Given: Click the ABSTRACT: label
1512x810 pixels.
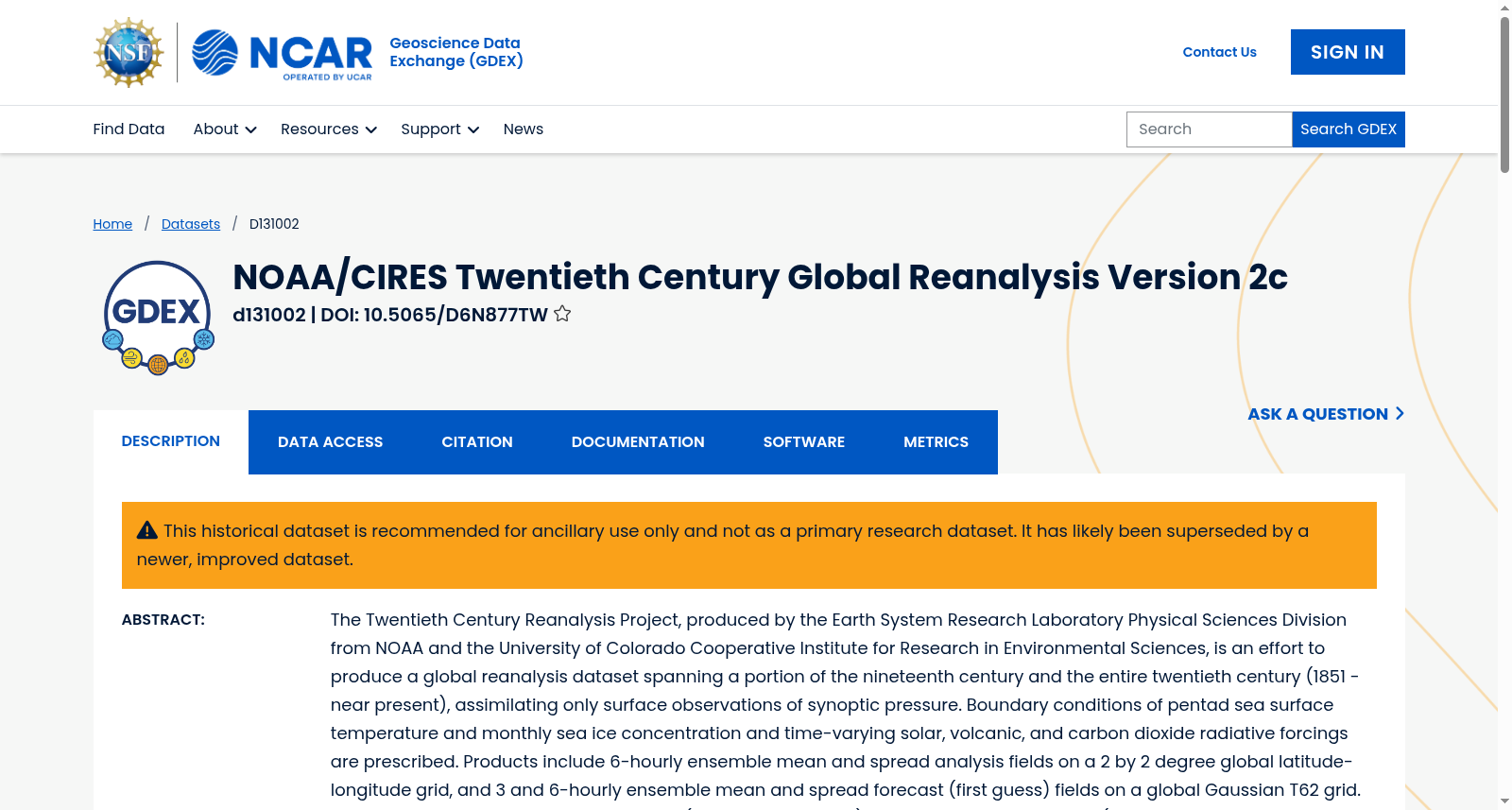Looking at the screenshot, I should (163, 620).
